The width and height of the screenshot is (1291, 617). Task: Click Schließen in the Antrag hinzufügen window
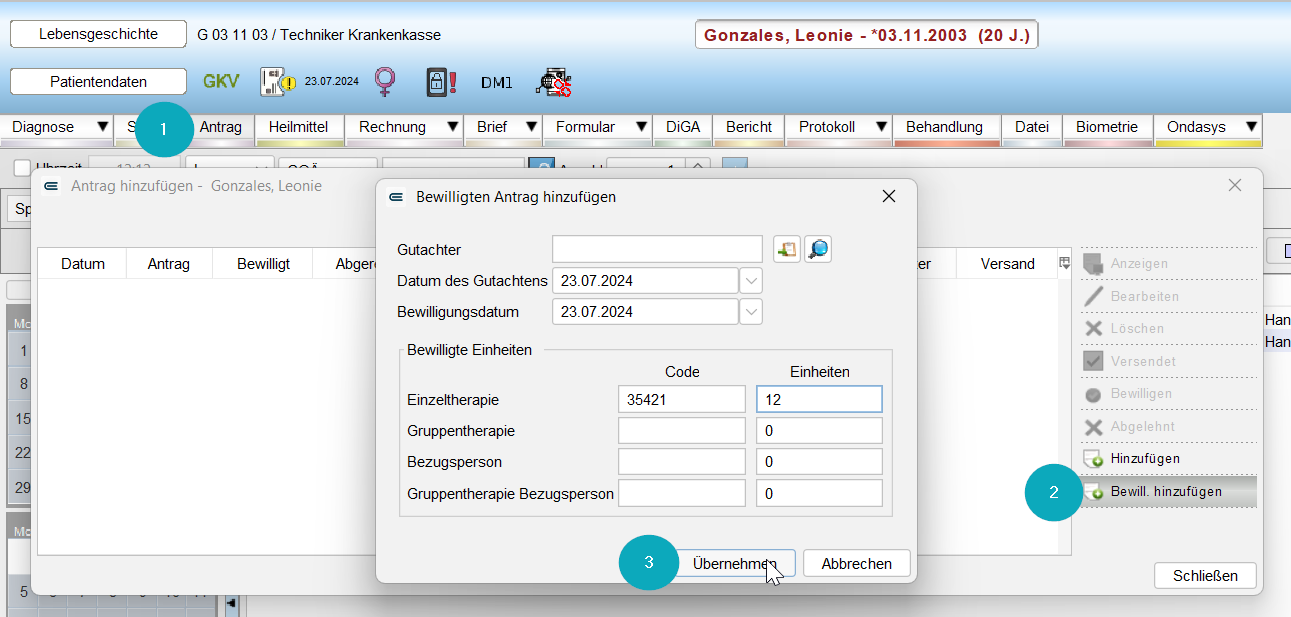click(1205, 576)
